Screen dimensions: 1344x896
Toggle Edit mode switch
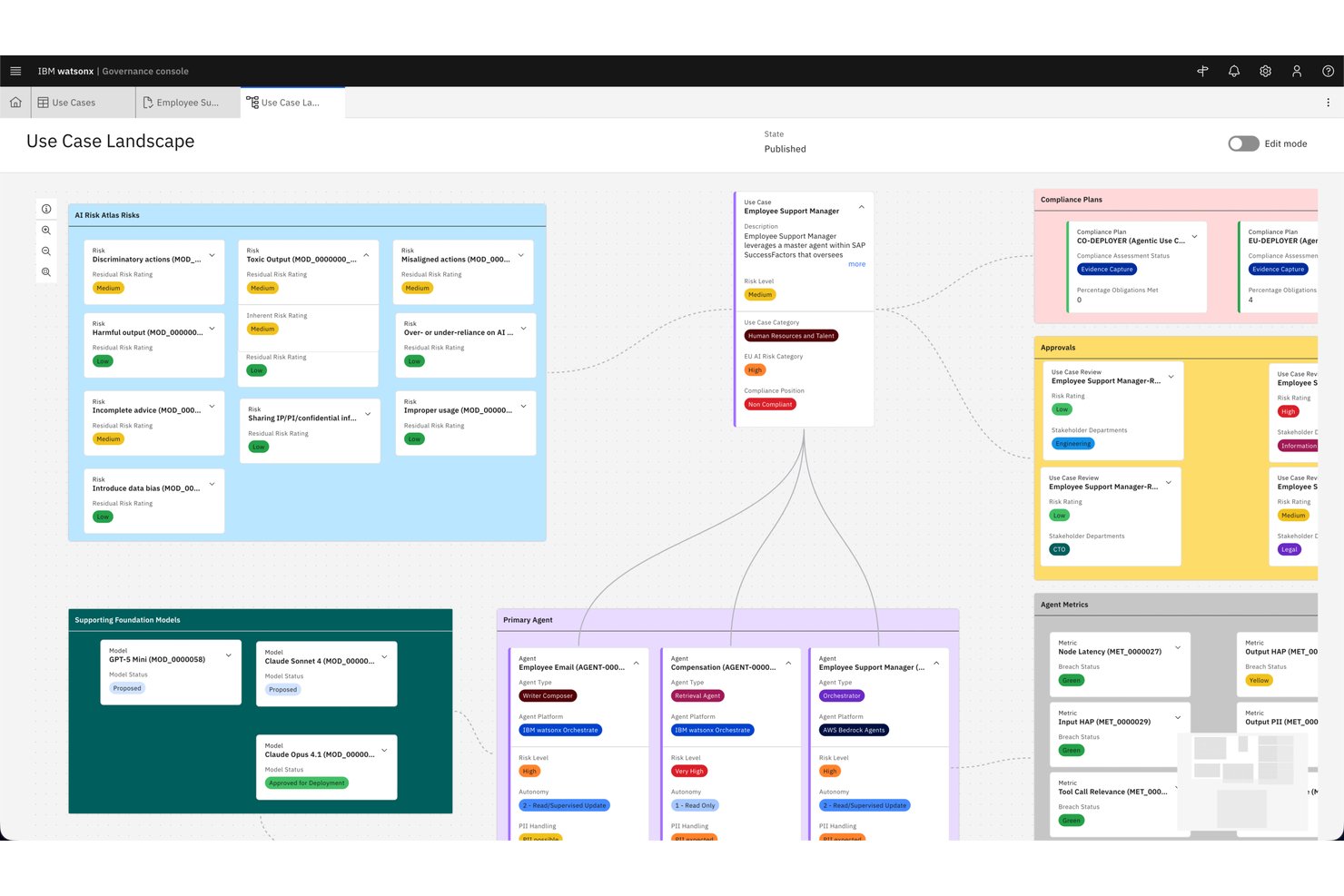pyautogui.click(x=1243, y=143)
